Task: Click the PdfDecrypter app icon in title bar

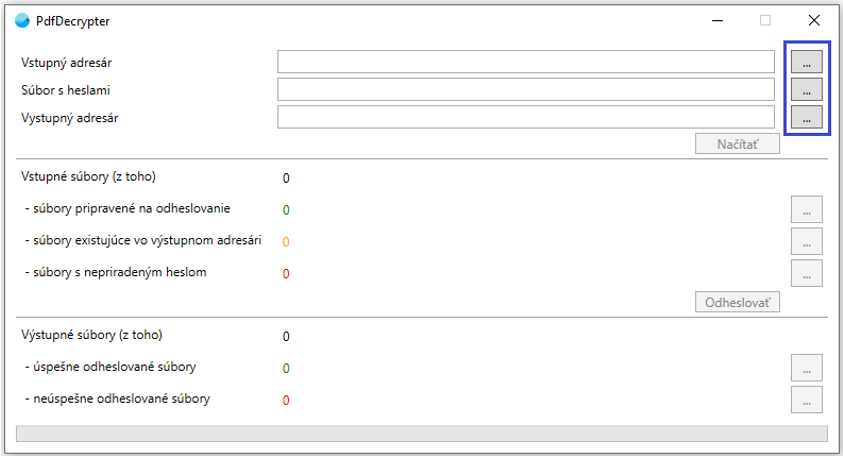Action: click(x=23, y=21)
